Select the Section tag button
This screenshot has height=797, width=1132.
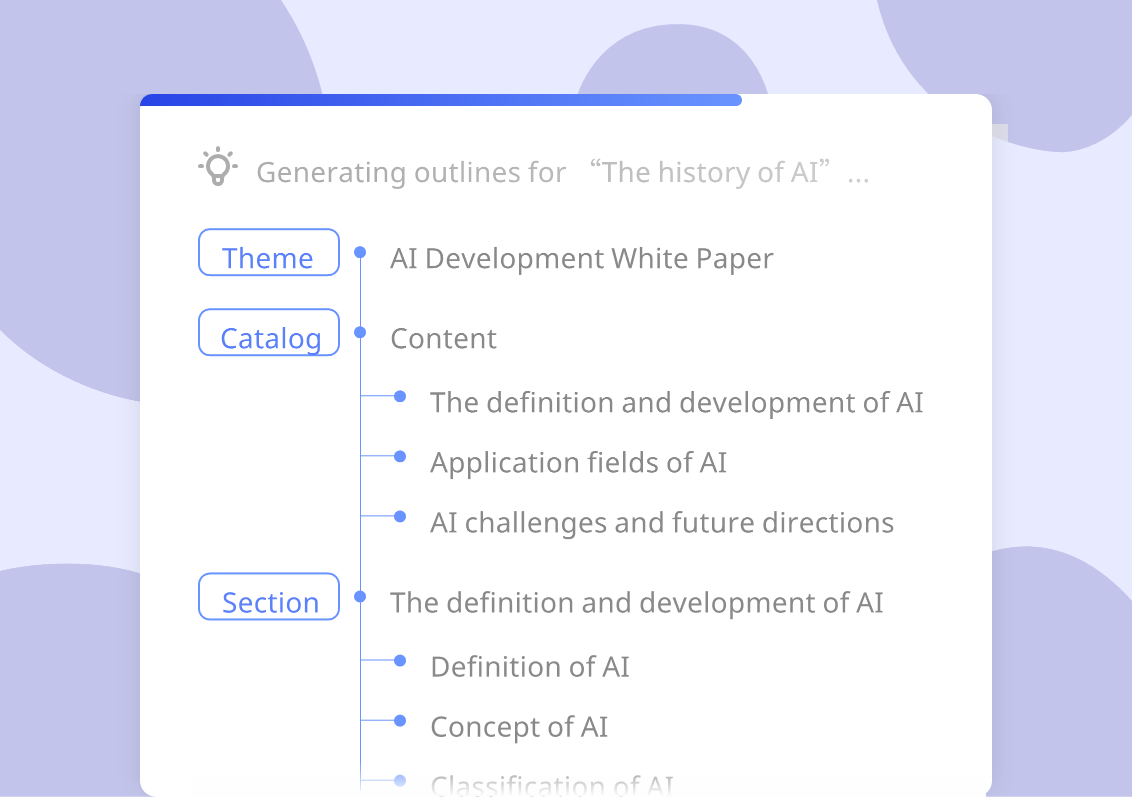(x=269, y=597)
